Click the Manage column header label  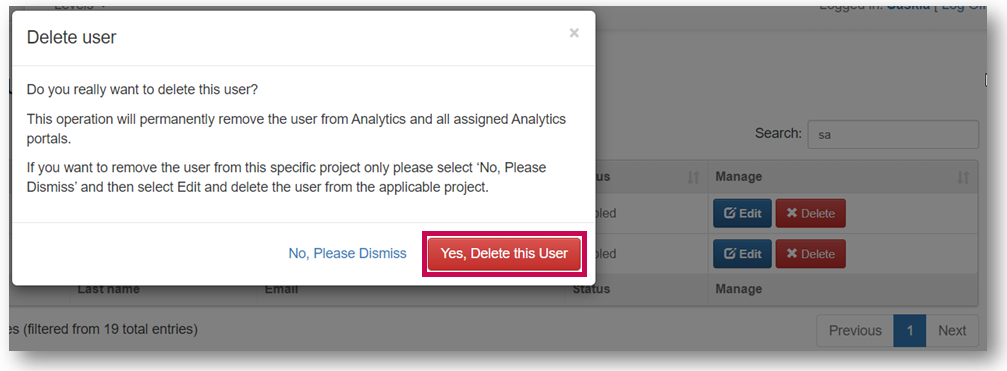coord(739,177)
